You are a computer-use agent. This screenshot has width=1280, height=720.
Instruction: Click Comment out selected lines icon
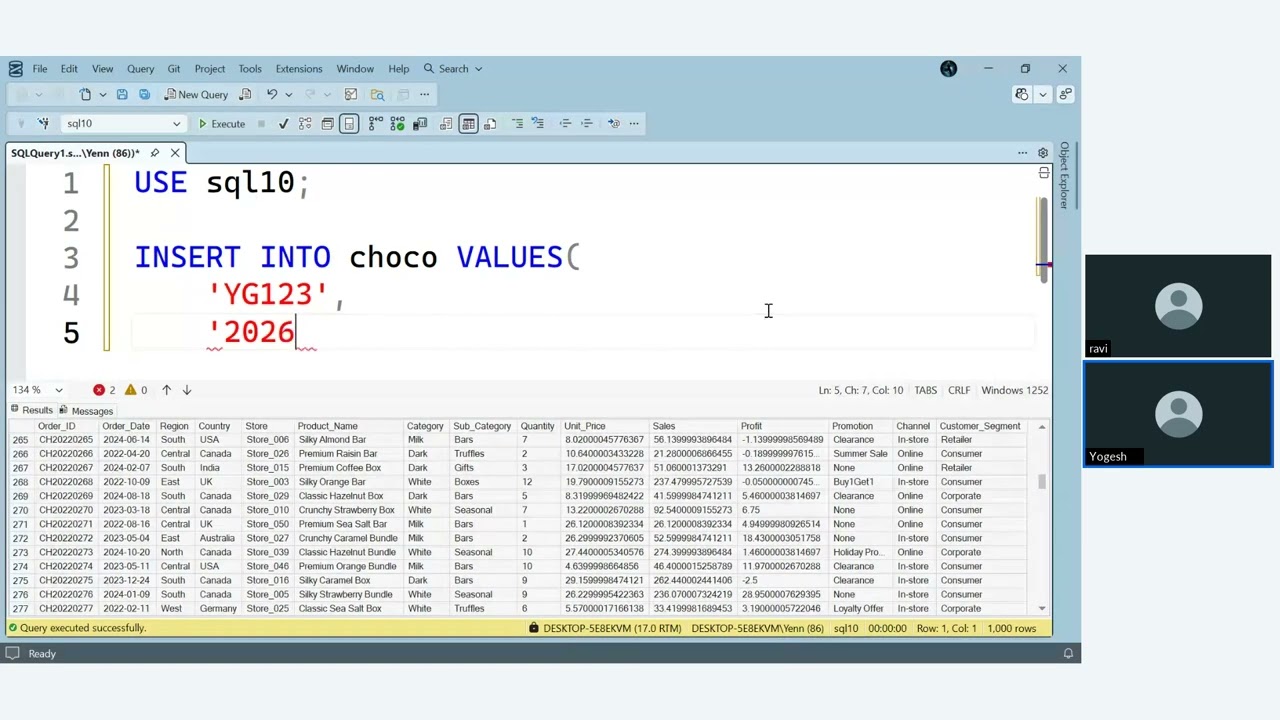(x=517, y=124)
